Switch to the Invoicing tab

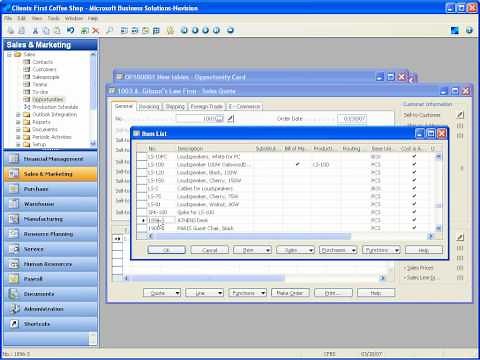[x=149, y=106]
